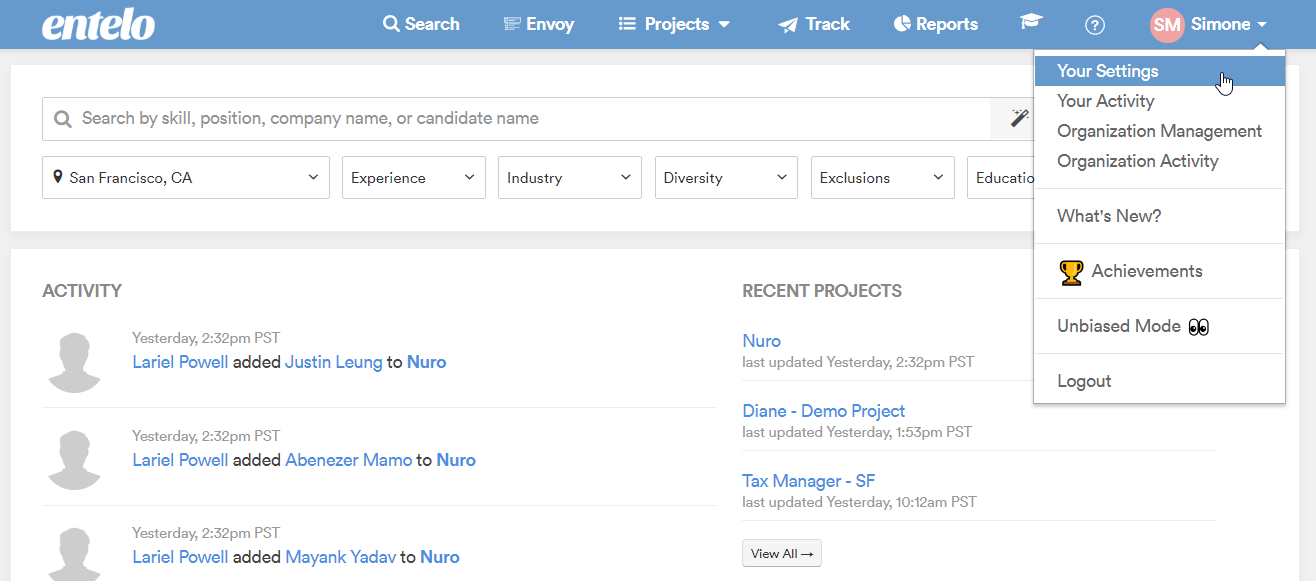Open the San Francisco, CA location dropdown
This screenshot has height=581, width=1316.
tap(186, 177)
